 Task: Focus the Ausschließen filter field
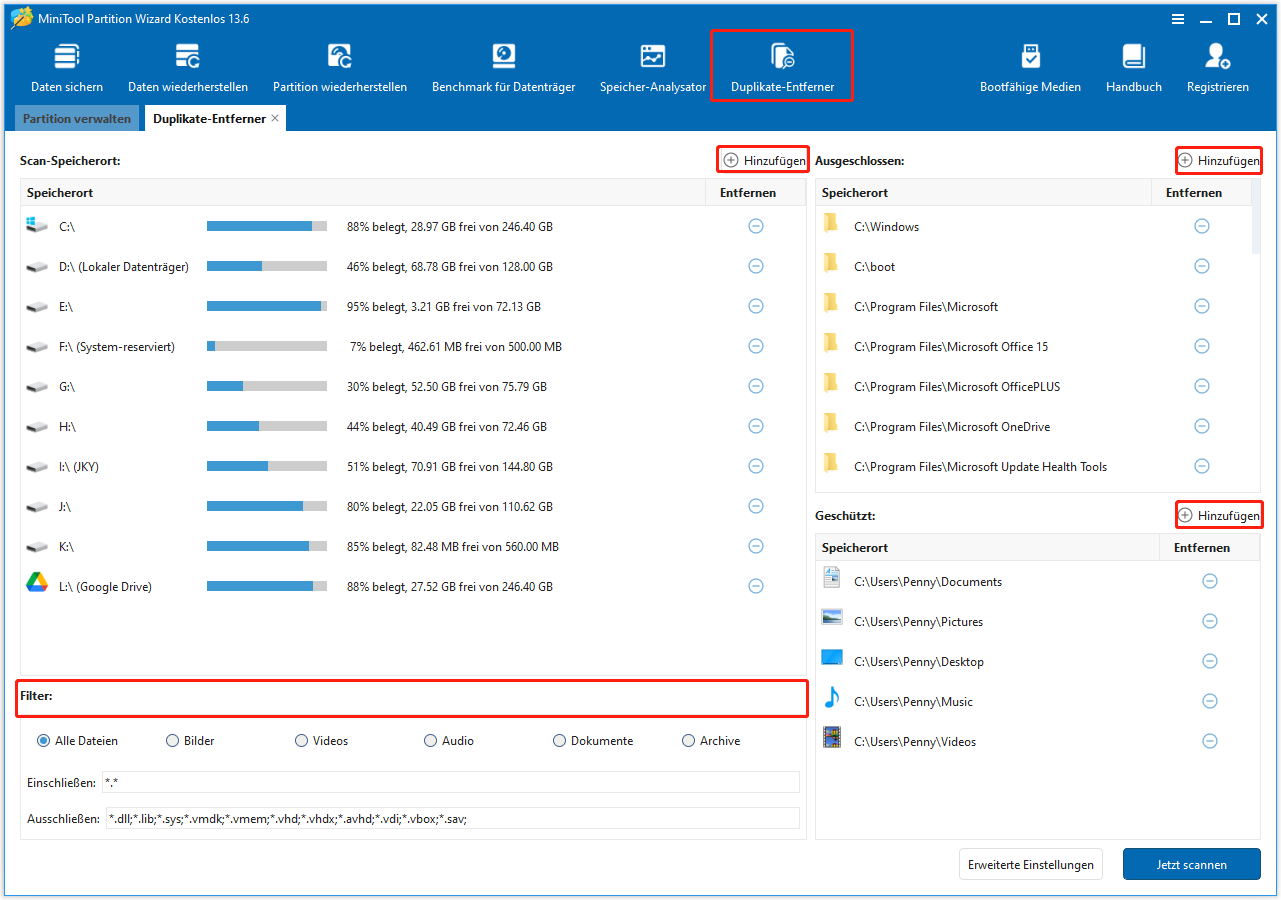[453, 818]
